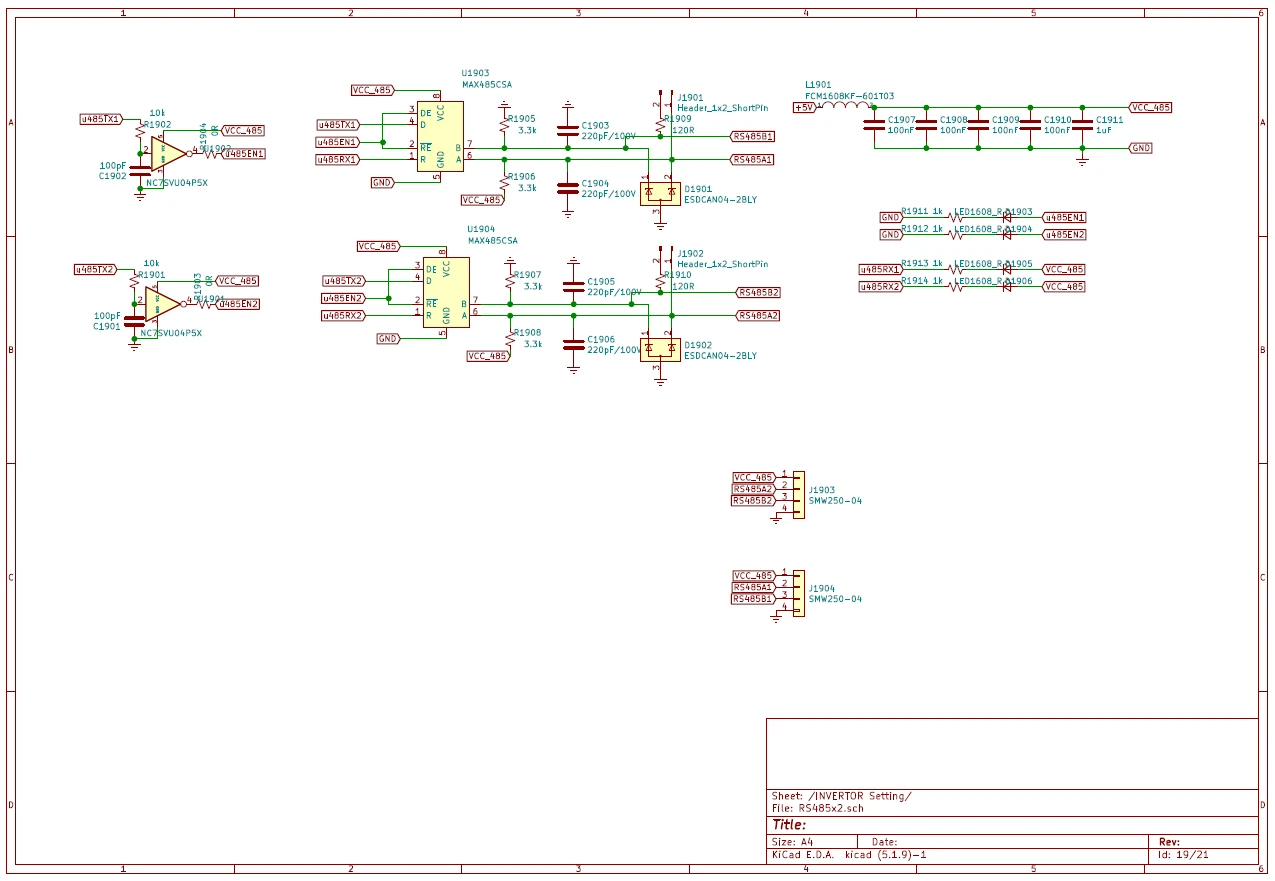
Task: Select the D1902 ESDCAN04-2BLY diode symbol
Action: pos(659,348)
